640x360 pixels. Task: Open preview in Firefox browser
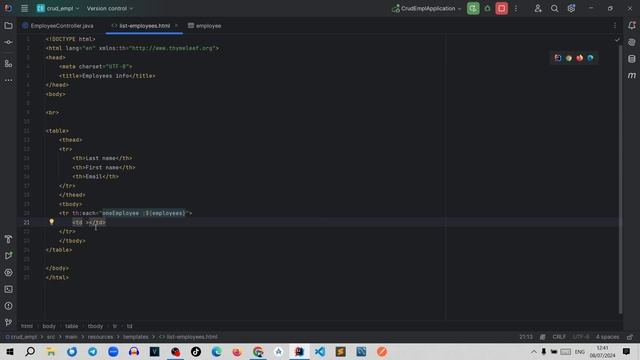pyautogui.click(x=580, y=58)
